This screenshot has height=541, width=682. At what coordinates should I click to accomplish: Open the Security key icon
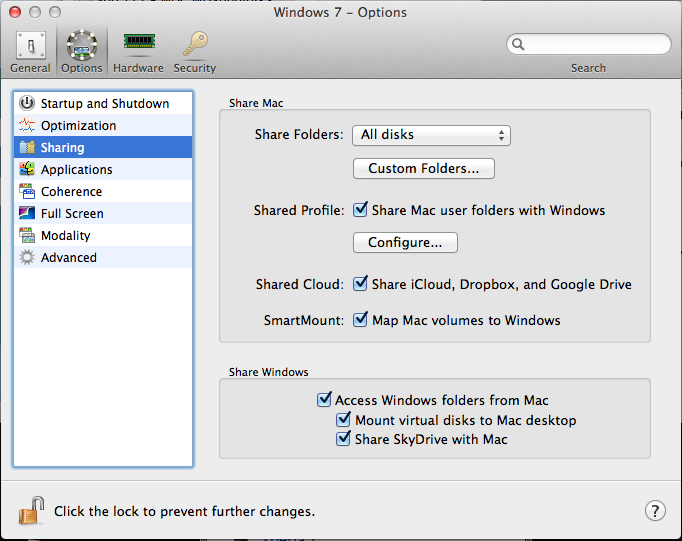(195, 43)
